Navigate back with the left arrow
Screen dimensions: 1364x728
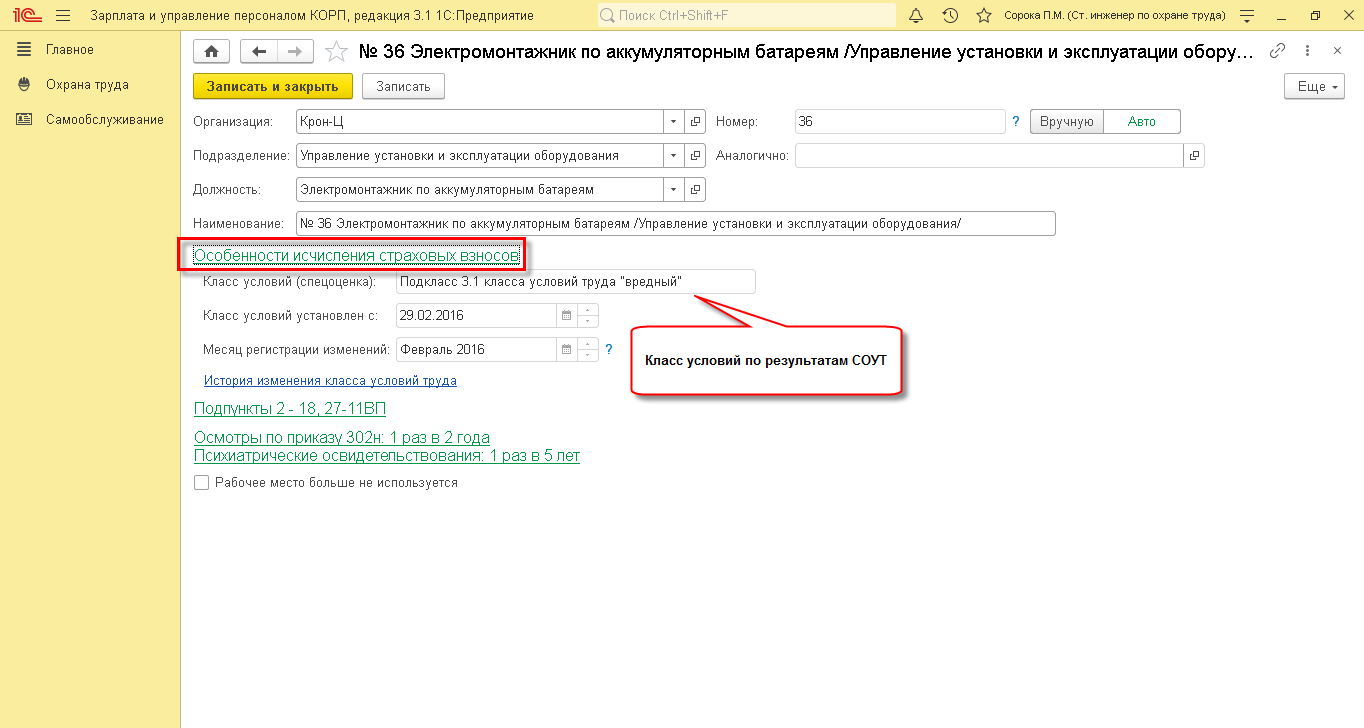pos(259,51)
